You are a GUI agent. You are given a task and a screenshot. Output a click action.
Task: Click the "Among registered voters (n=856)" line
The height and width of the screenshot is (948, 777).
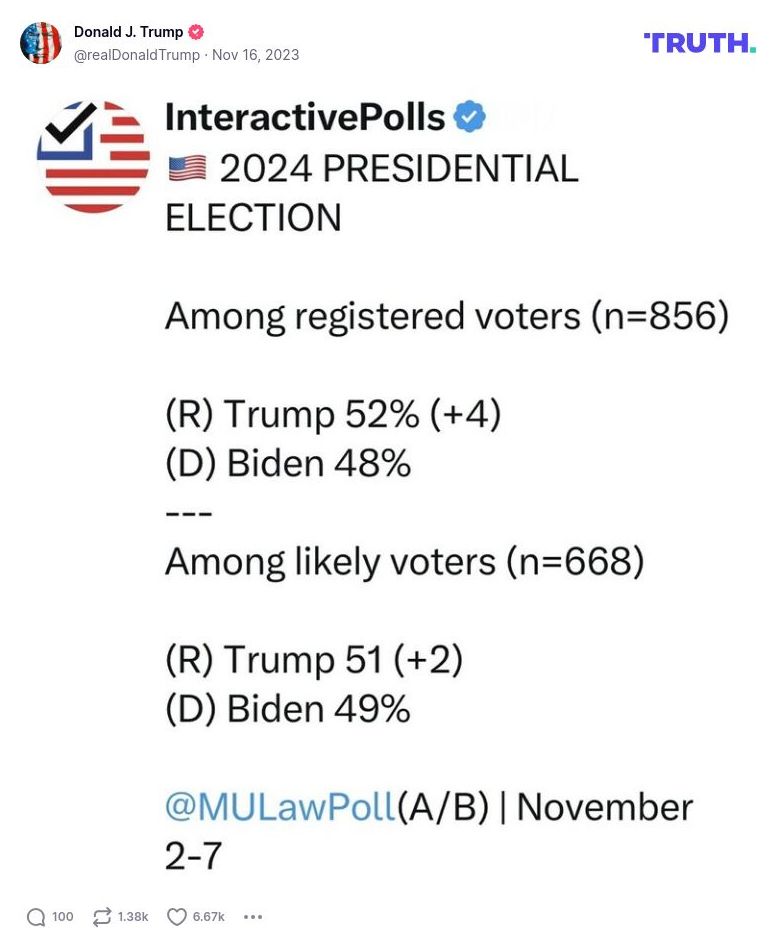[x=446, y=316]
